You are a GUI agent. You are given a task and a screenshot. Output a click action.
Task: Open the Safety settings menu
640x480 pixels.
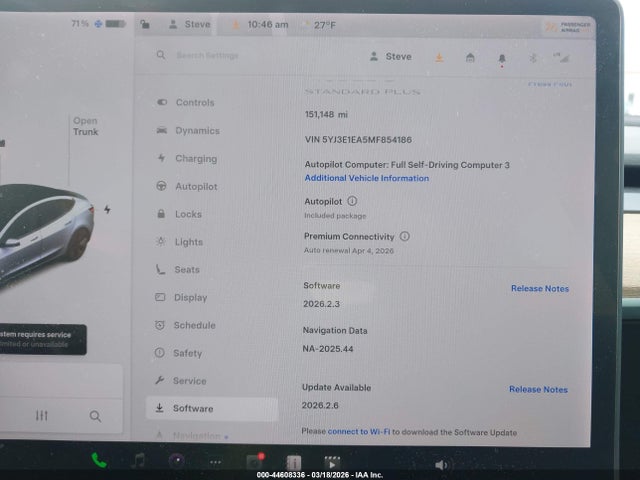click(x=178, y=353)
